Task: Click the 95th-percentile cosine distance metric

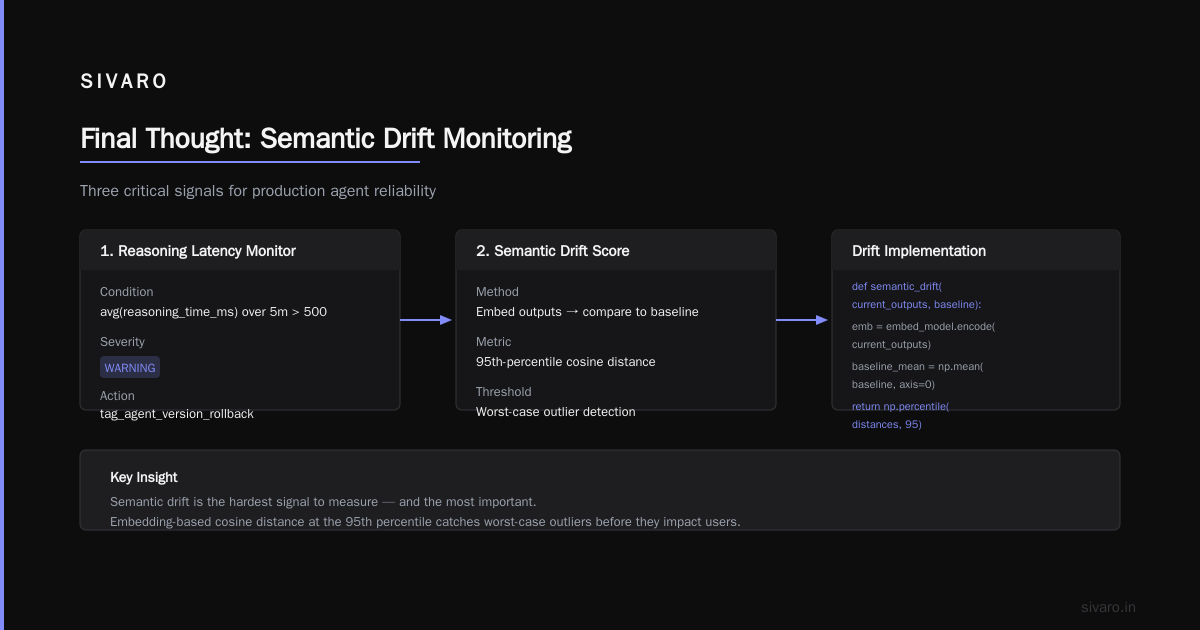Action: click(566, 361)
